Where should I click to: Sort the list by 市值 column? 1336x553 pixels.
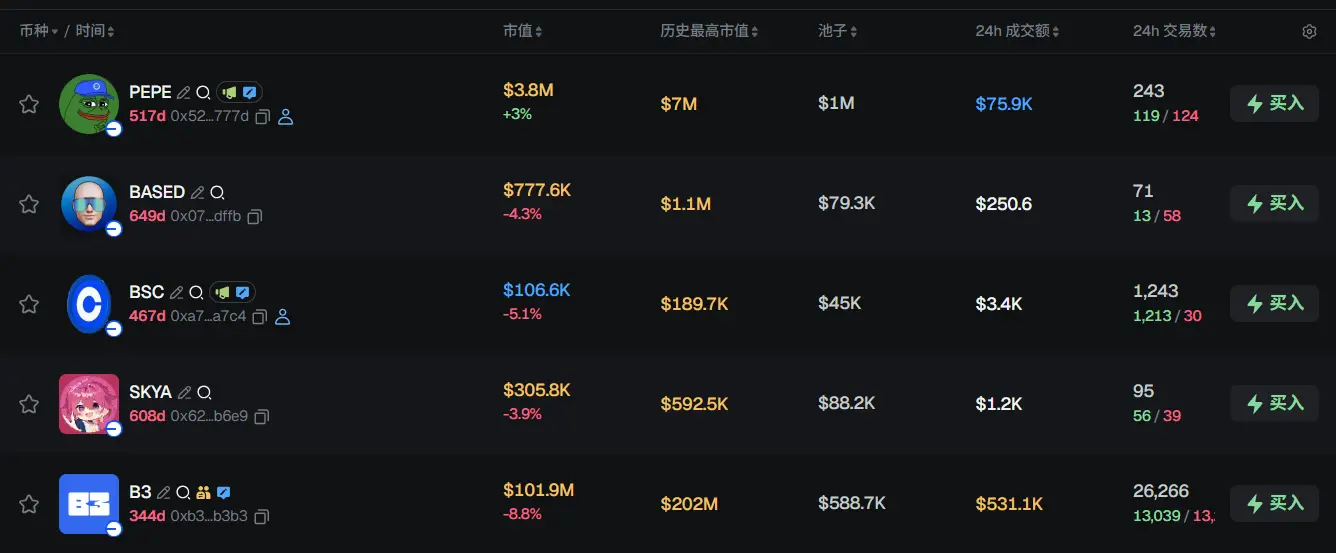point(522,32)
